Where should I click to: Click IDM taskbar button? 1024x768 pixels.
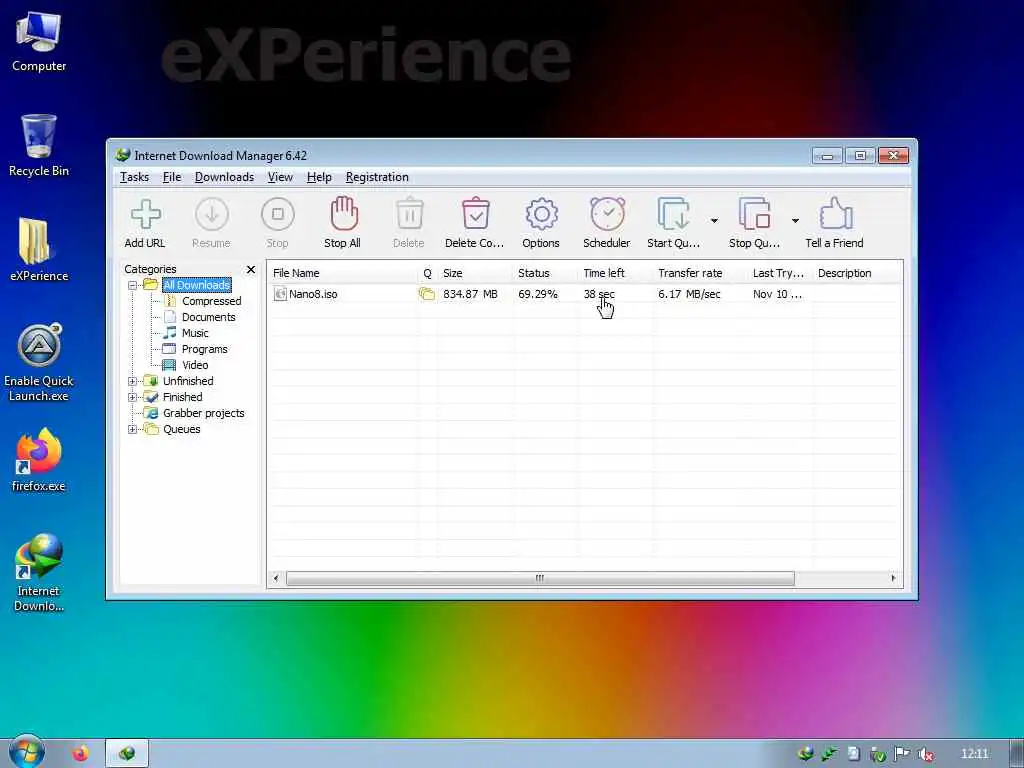[127, 754]
